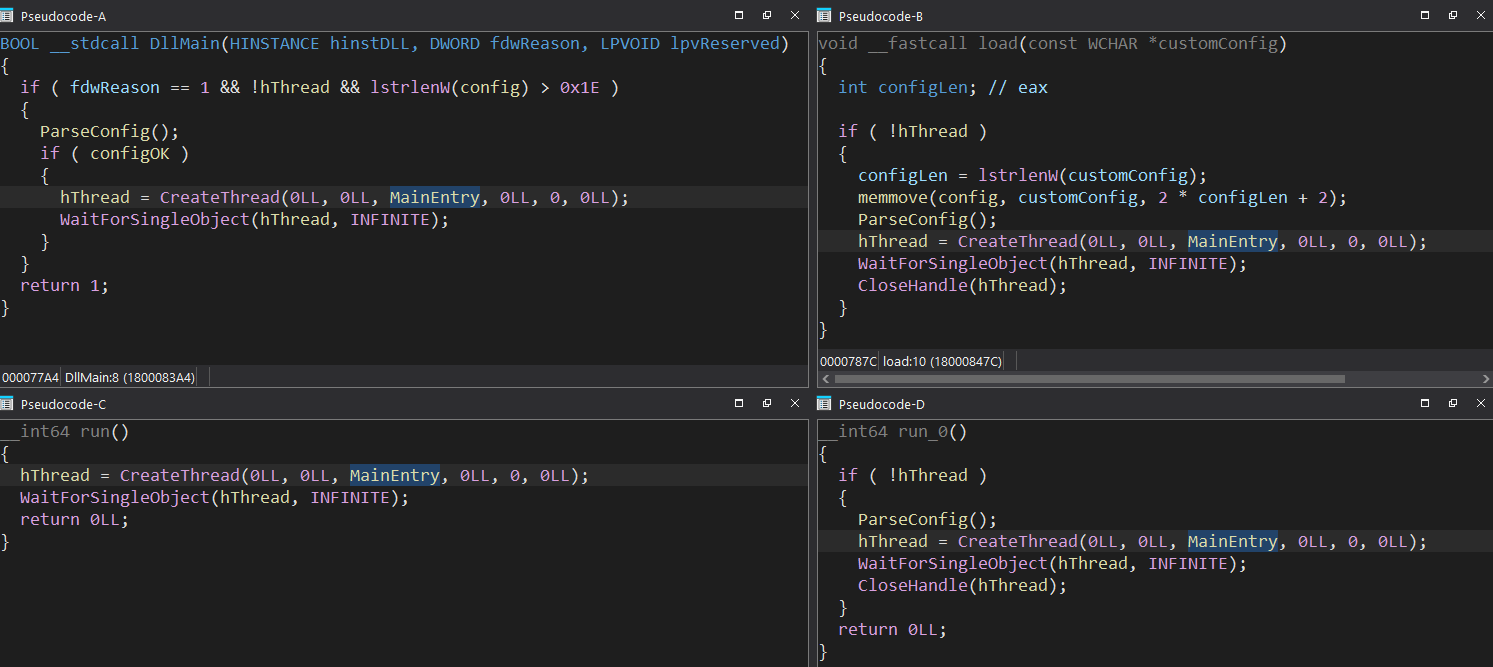This screenshot has height=667, width=1493.
Task: Click CreateThread call in Pseudocode-A
Action: 220,198
